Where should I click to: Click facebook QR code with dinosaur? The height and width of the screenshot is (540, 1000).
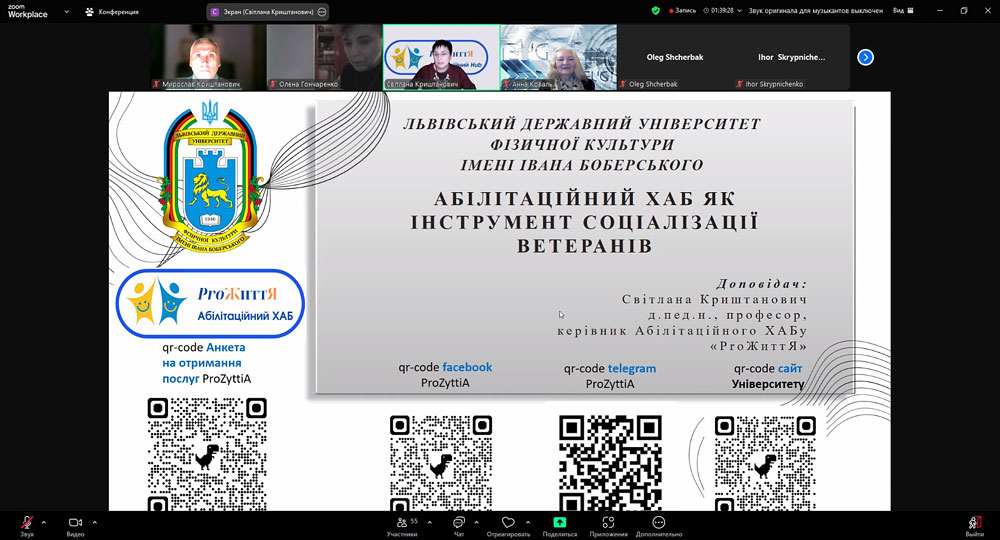pyautogui.click(x=441, y=463)
